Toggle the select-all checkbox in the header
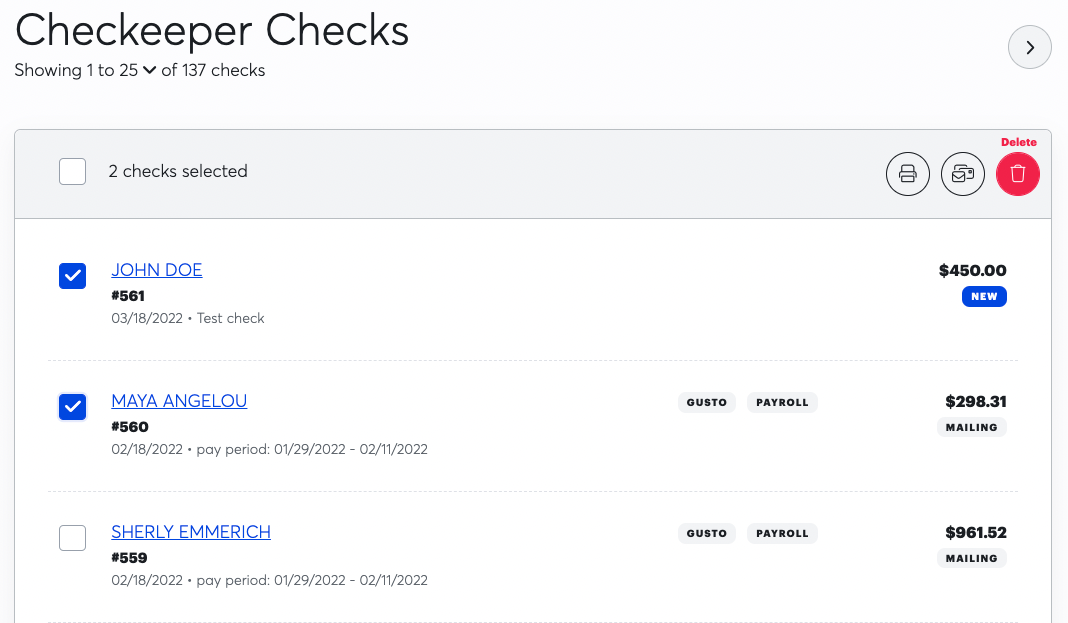Image resolution: width=1068 pixels, height=623 pixels. point(72,171)
